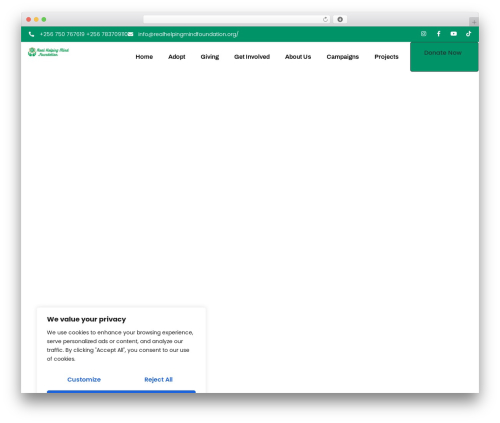Click the info@realhelpingmindfoundation.org email link

188,34
